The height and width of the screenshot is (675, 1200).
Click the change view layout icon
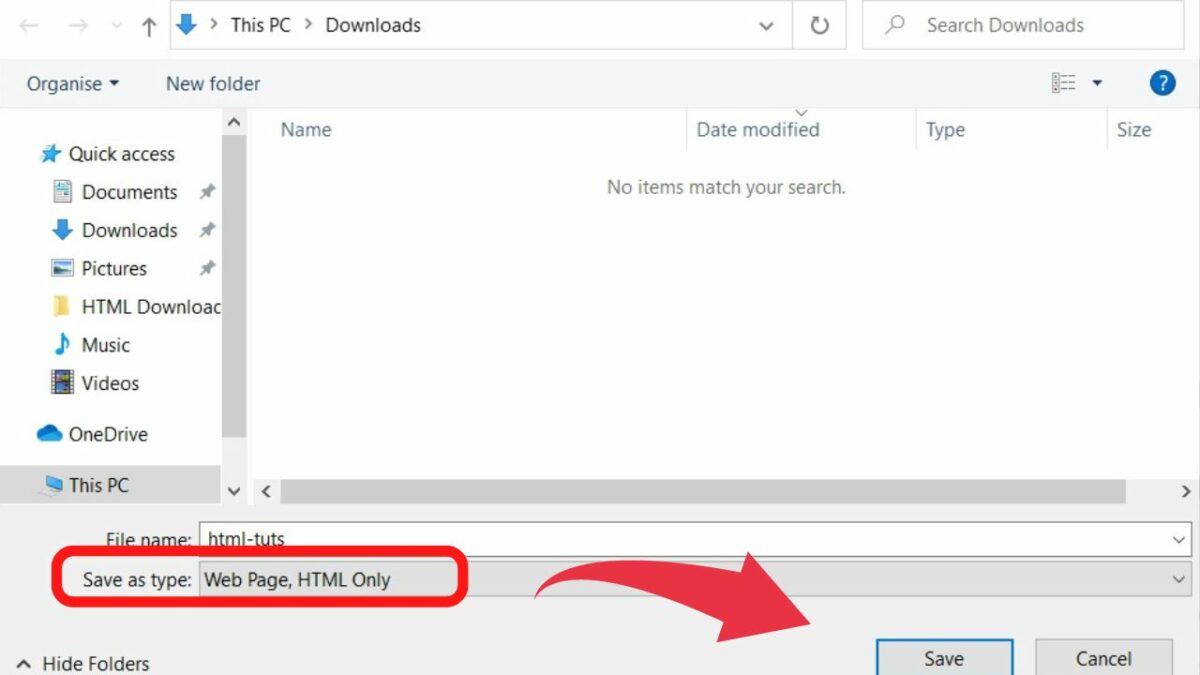tap(1063, 84)
